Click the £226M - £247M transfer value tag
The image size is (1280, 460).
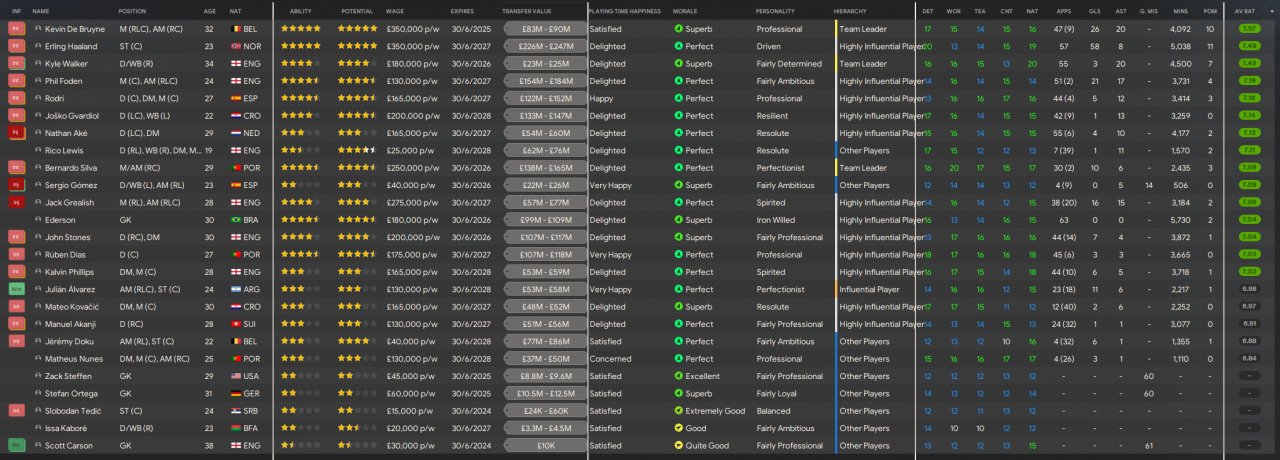tap(543, 46)
